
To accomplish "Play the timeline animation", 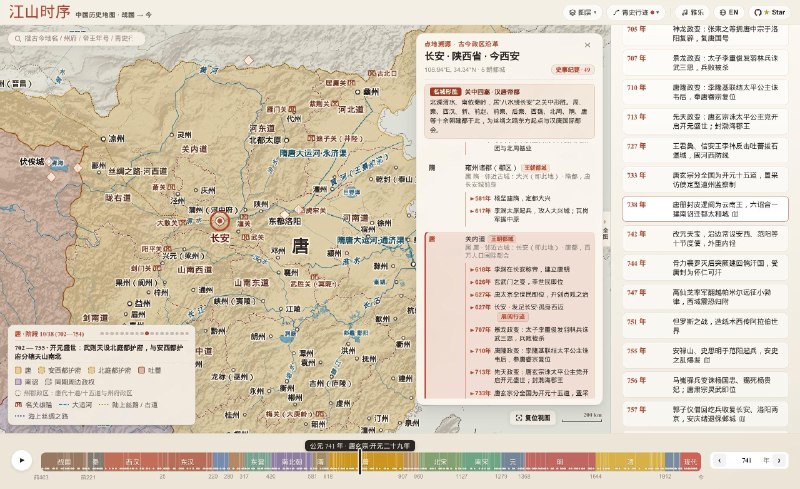I will pos(21,460).
